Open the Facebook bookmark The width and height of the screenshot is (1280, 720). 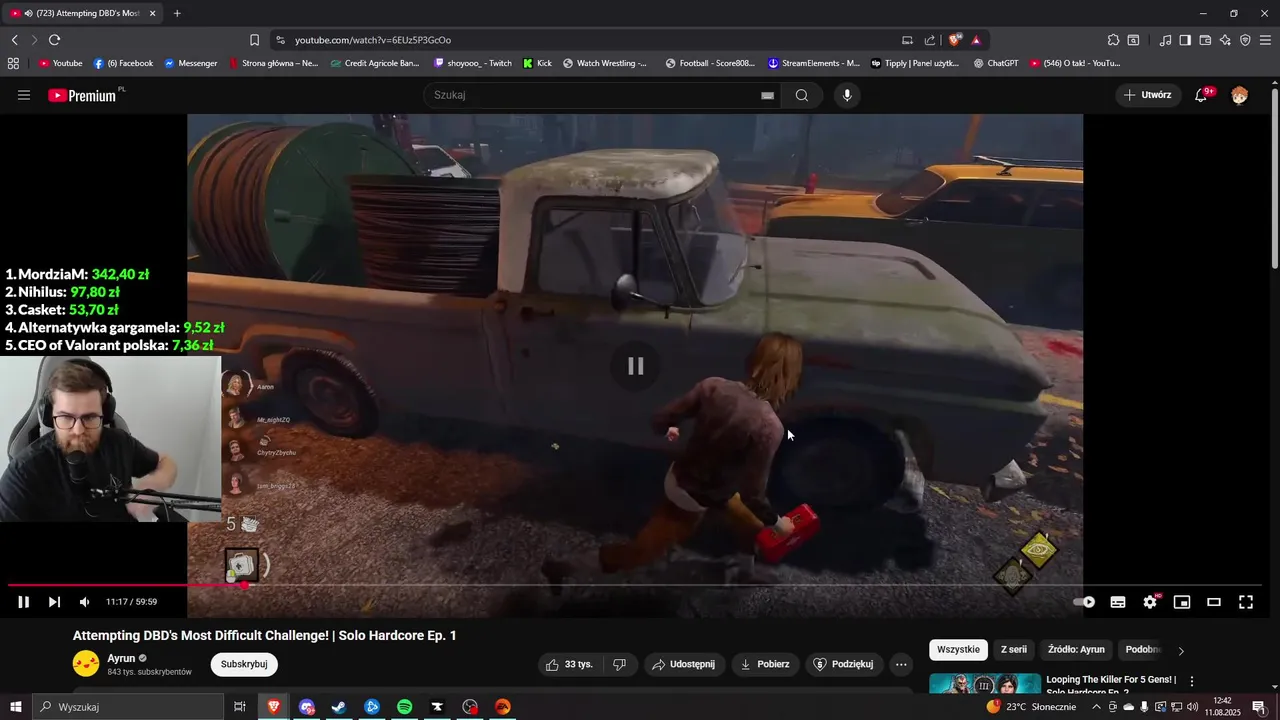[123, 63]
